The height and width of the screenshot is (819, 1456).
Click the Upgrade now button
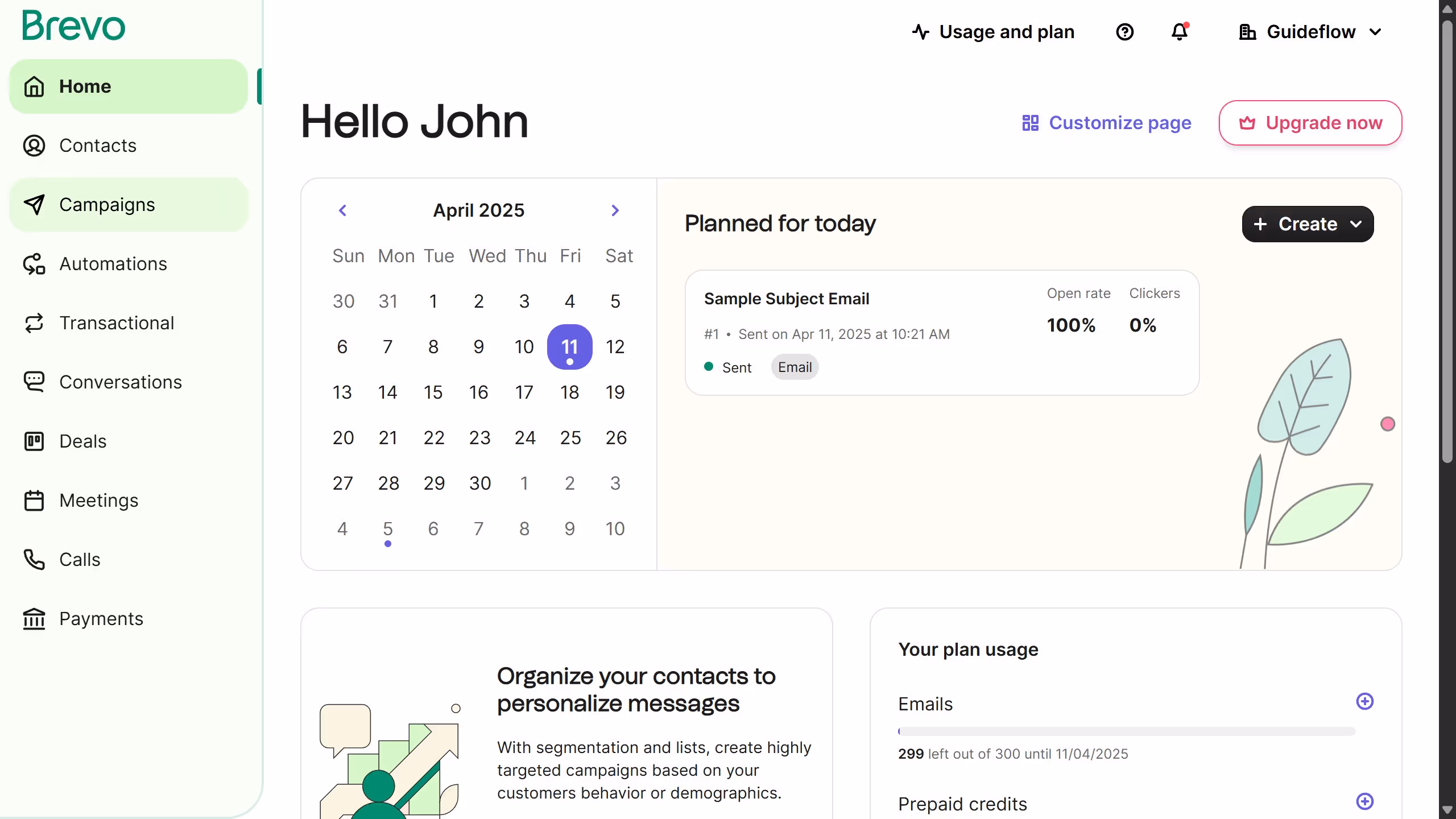pyautogui.click(x=1310, y=123)
